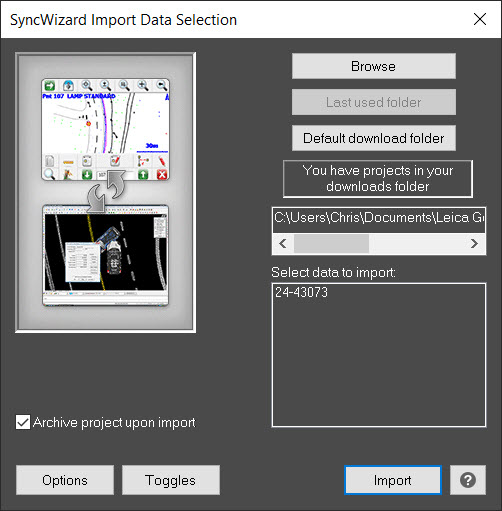Click the Browse button
Image resolution: width=502 pixels, height=511 pixels.
[374, 66]
